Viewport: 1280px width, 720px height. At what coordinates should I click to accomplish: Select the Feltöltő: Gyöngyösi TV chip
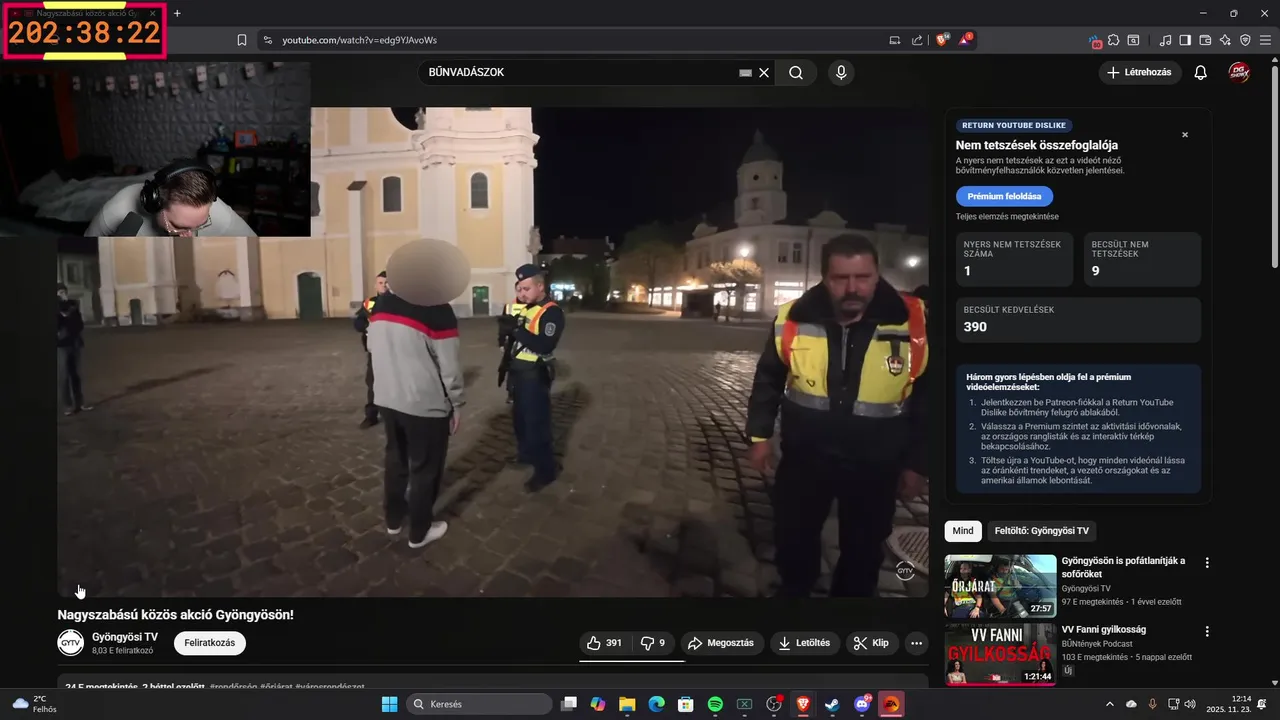coord(1040,531)
